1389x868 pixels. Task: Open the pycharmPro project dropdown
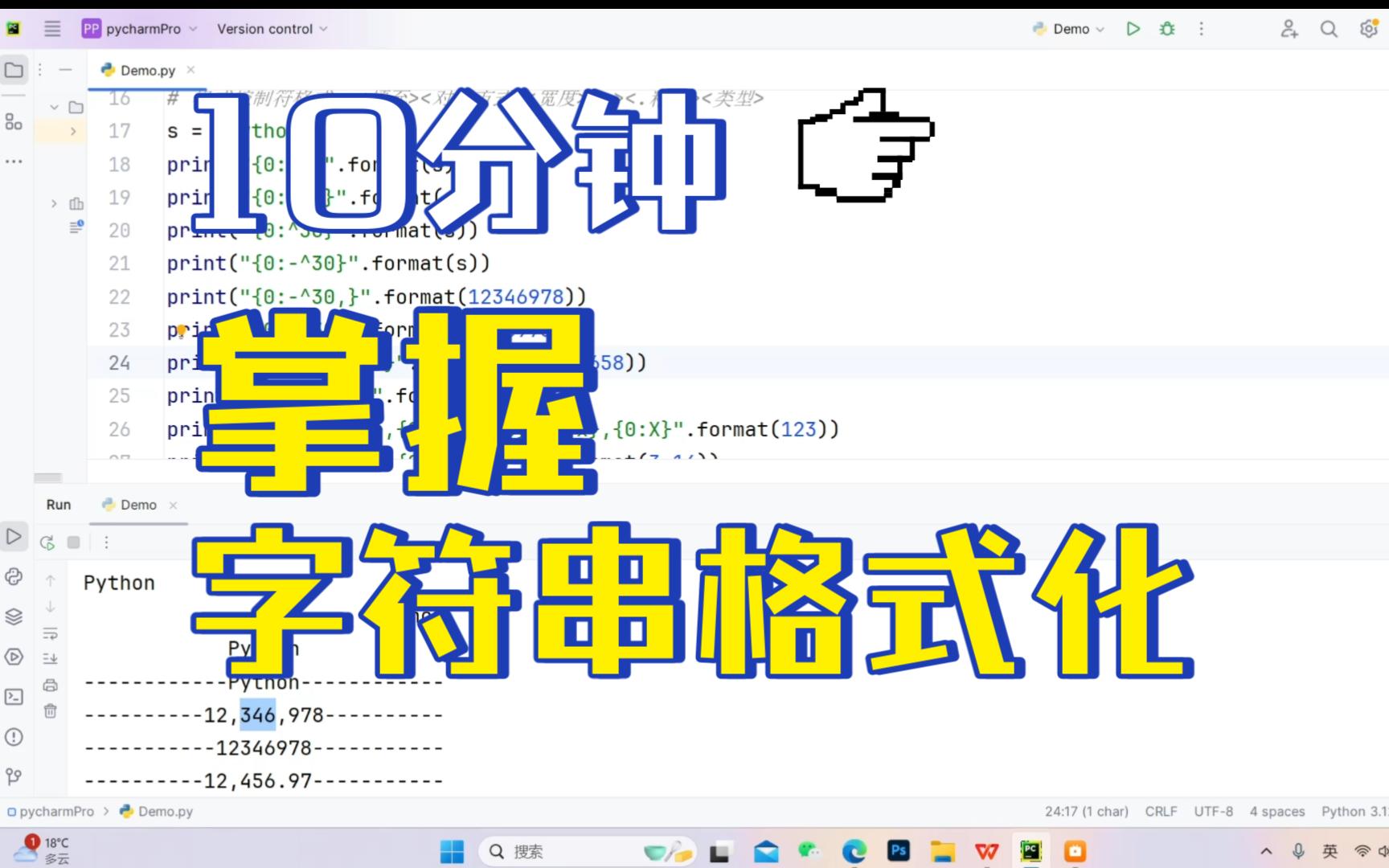pos(140,29)
